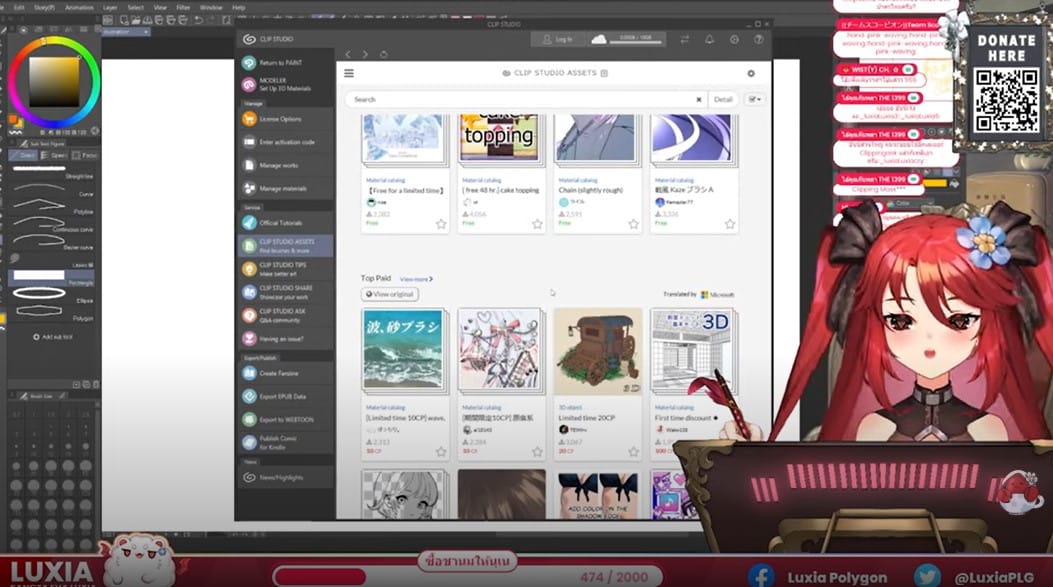Choose Export EPUB Data in sidebar

point(285,396)
